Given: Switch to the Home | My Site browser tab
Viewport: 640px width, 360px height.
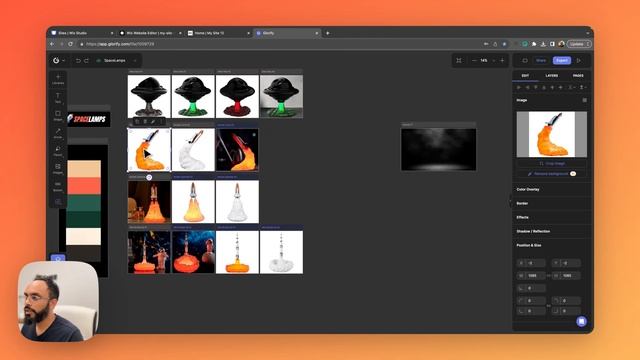Looking at the screenshot, I should click(219, 33).
